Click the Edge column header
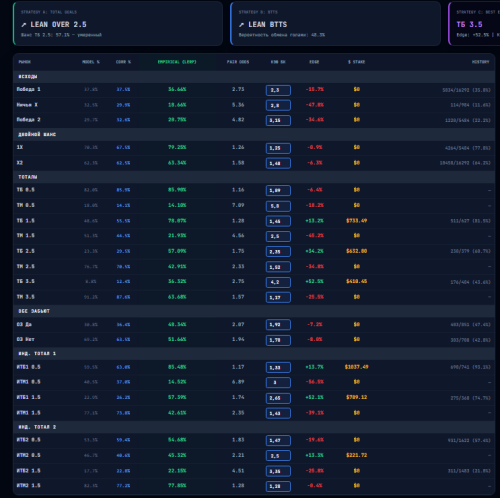Viewport: 500px width, 498px height. coord(314,62)
